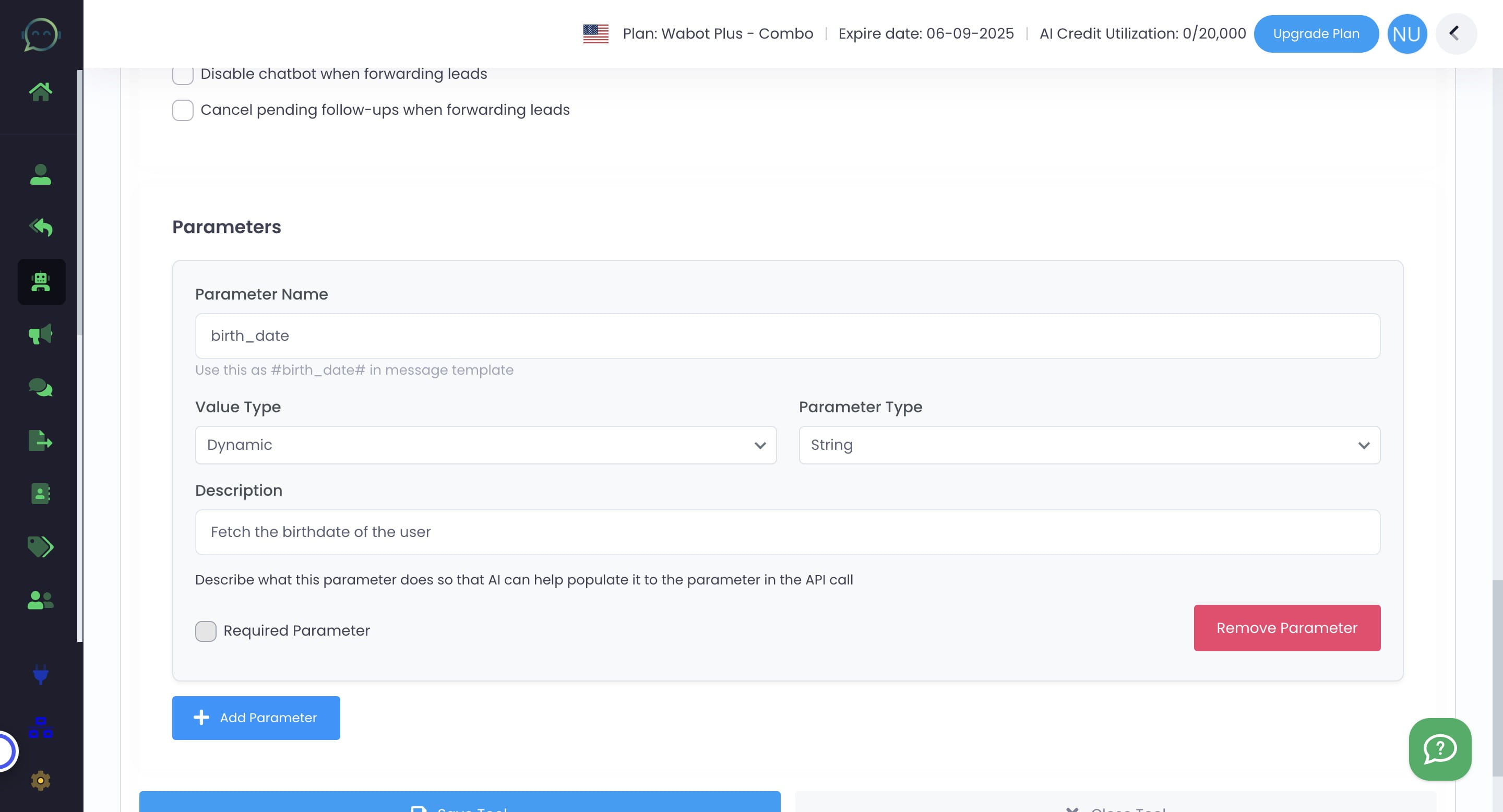Open the chats conversation icon
The image size is (1503, 812).
point(41,387)
